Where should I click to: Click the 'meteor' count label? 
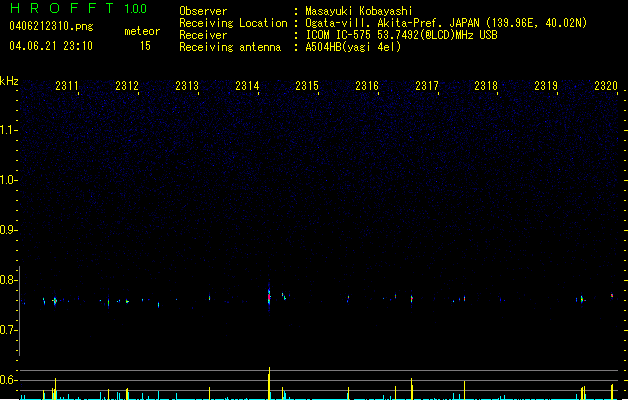click(x=142, y=31)
